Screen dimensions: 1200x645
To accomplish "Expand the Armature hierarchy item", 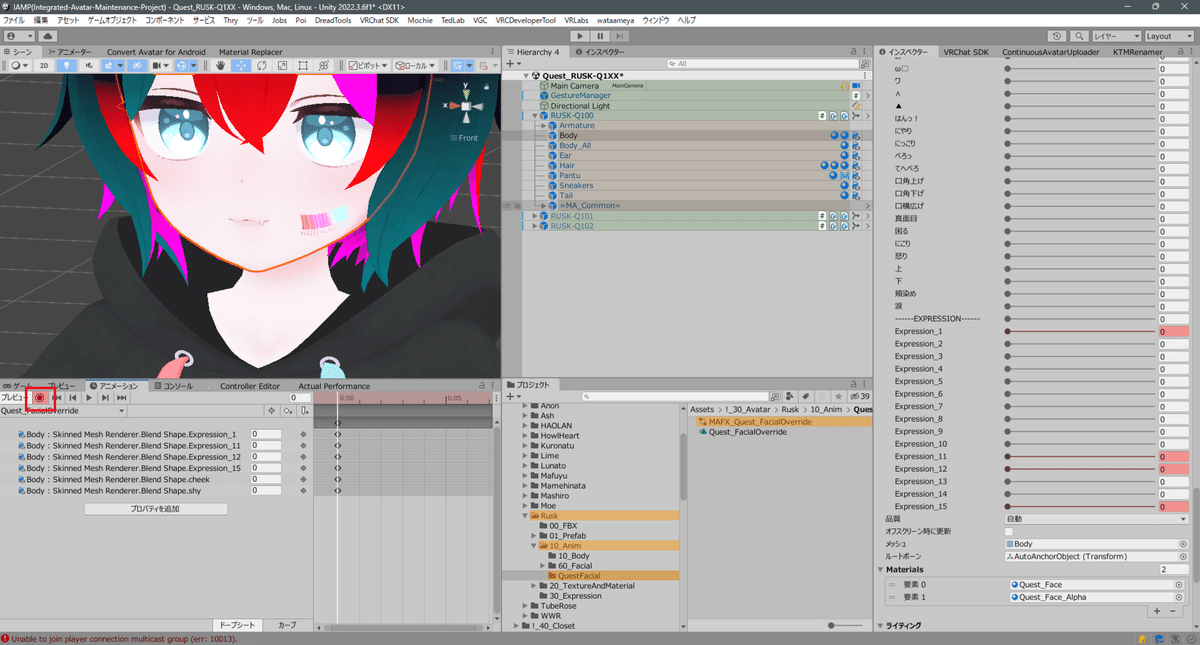I will tap(543, 126).
